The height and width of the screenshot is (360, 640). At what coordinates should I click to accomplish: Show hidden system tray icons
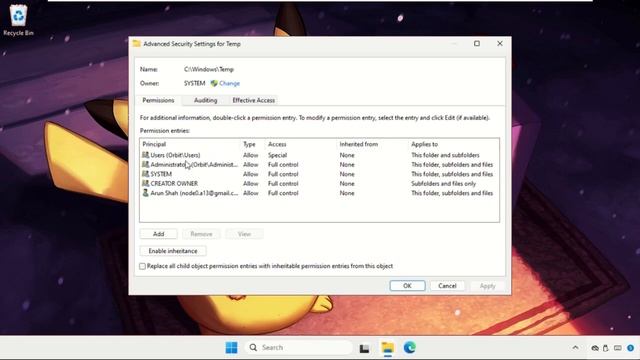coord(576,348)
